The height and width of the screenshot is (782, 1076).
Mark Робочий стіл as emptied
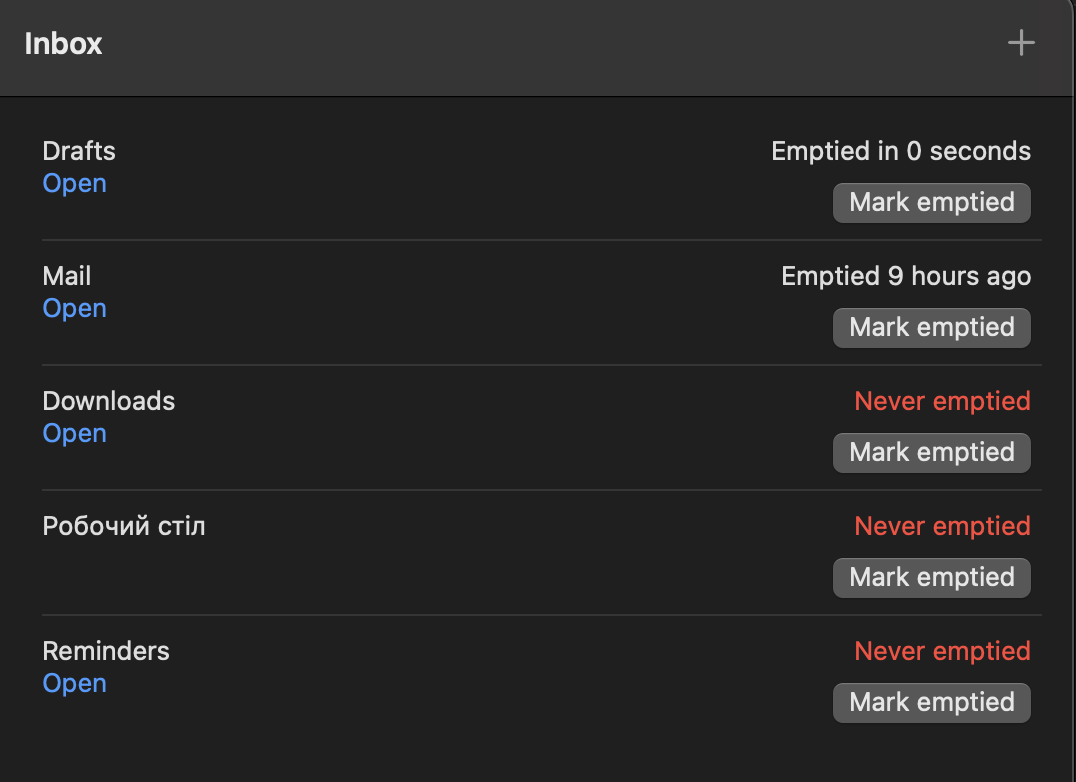pos(931,578)
